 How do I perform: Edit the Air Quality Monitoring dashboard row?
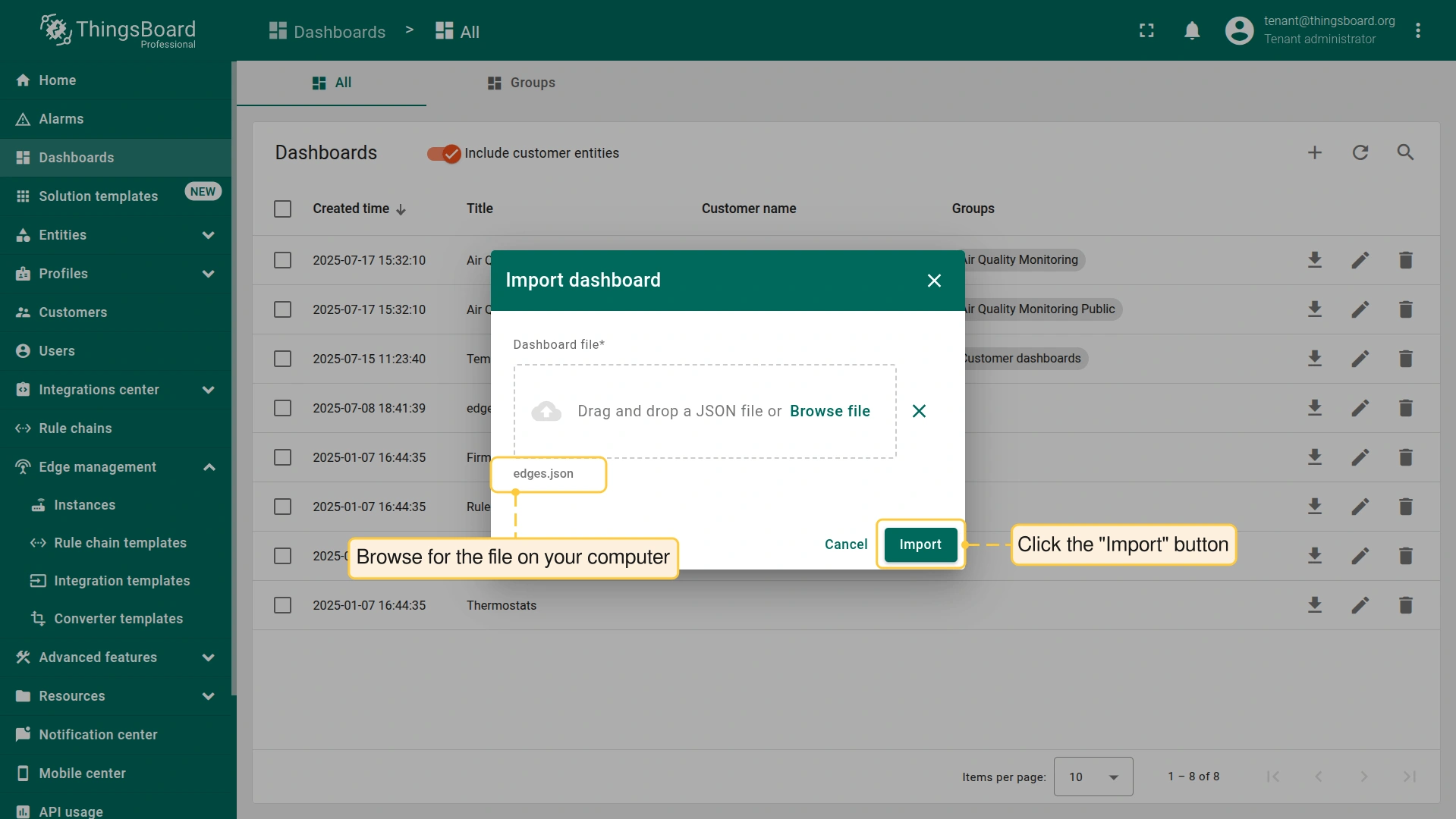(x=1360, y=260)
